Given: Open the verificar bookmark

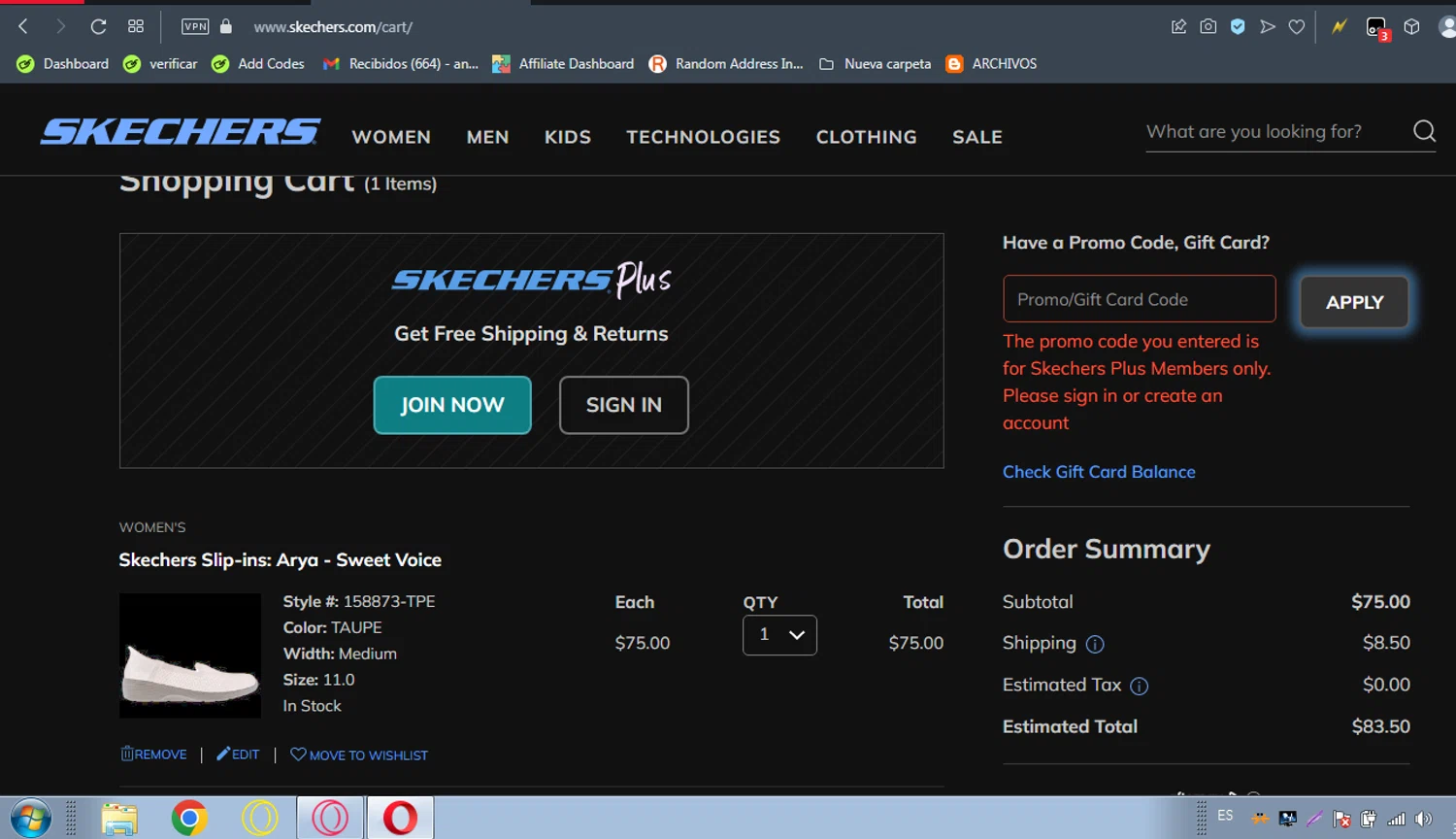Looking at the screenshot, I should [x=160, y=63].
